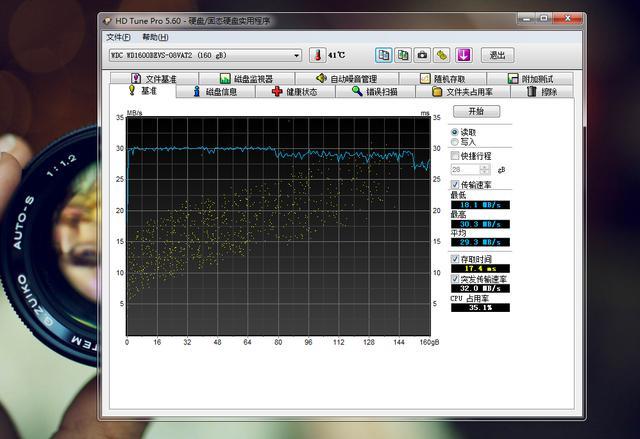Click the HD Tune Pro title bar icon
640x439 pixels.
pyautogui.click(x=107, y=21)
